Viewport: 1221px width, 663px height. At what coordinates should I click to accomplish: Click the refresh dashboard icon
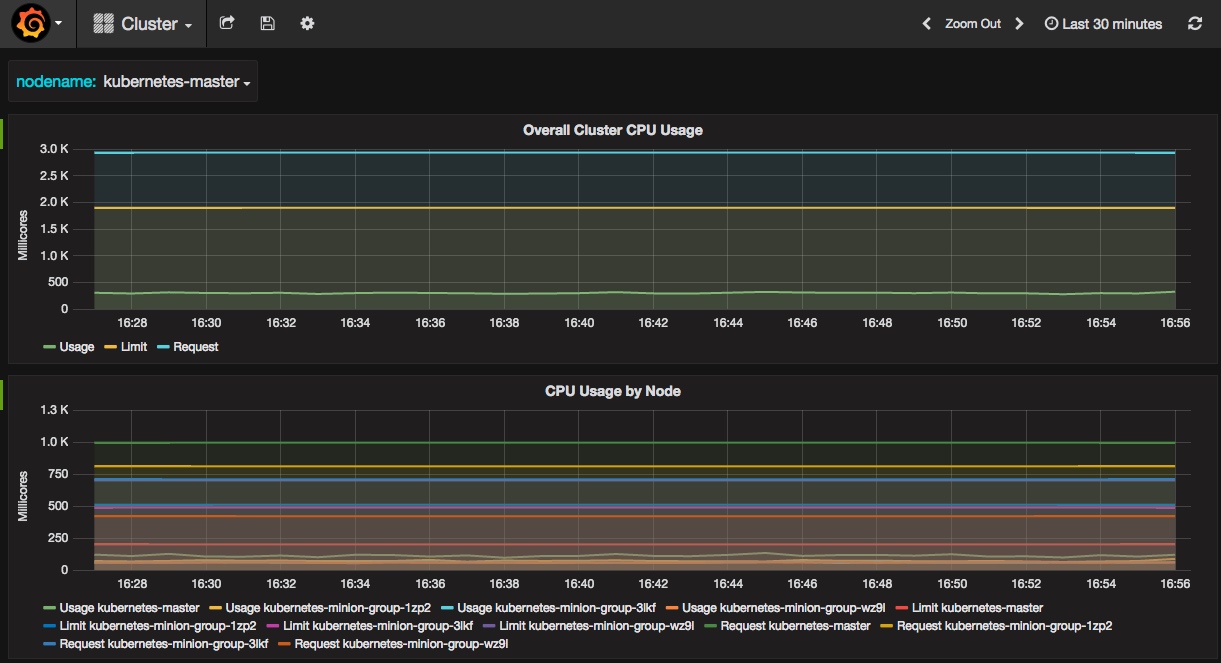tap(1194, 24)
